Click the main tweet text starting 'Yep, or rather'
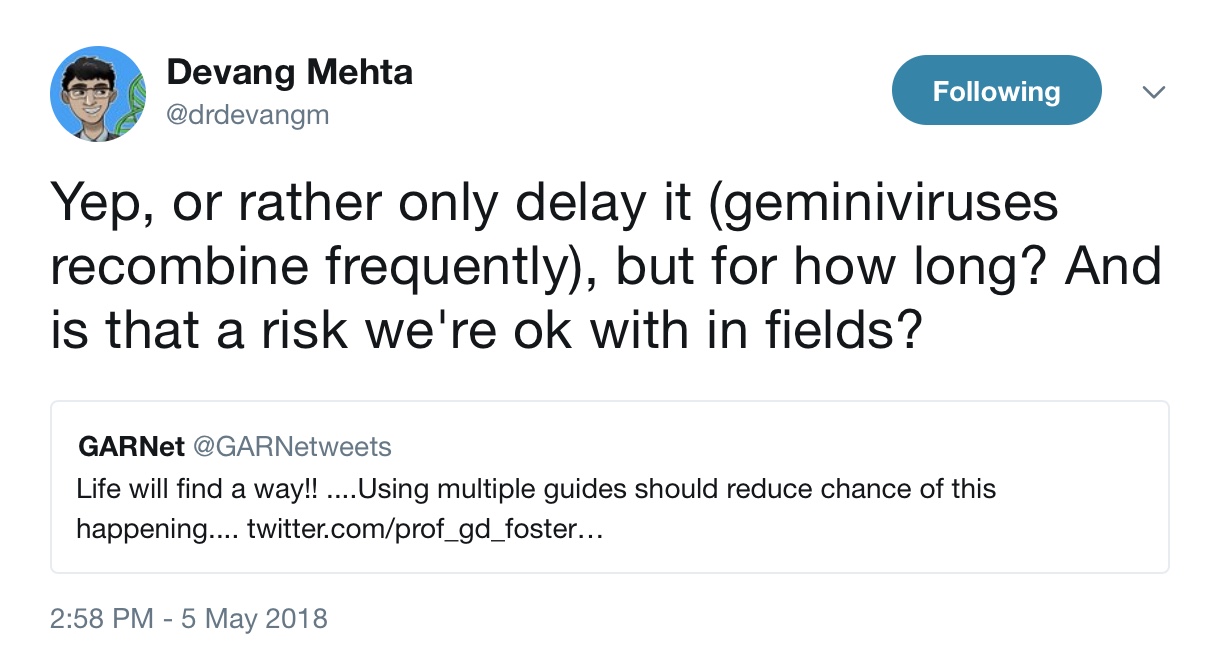This screenshot has height=660, width=1210. coord(606,267)
